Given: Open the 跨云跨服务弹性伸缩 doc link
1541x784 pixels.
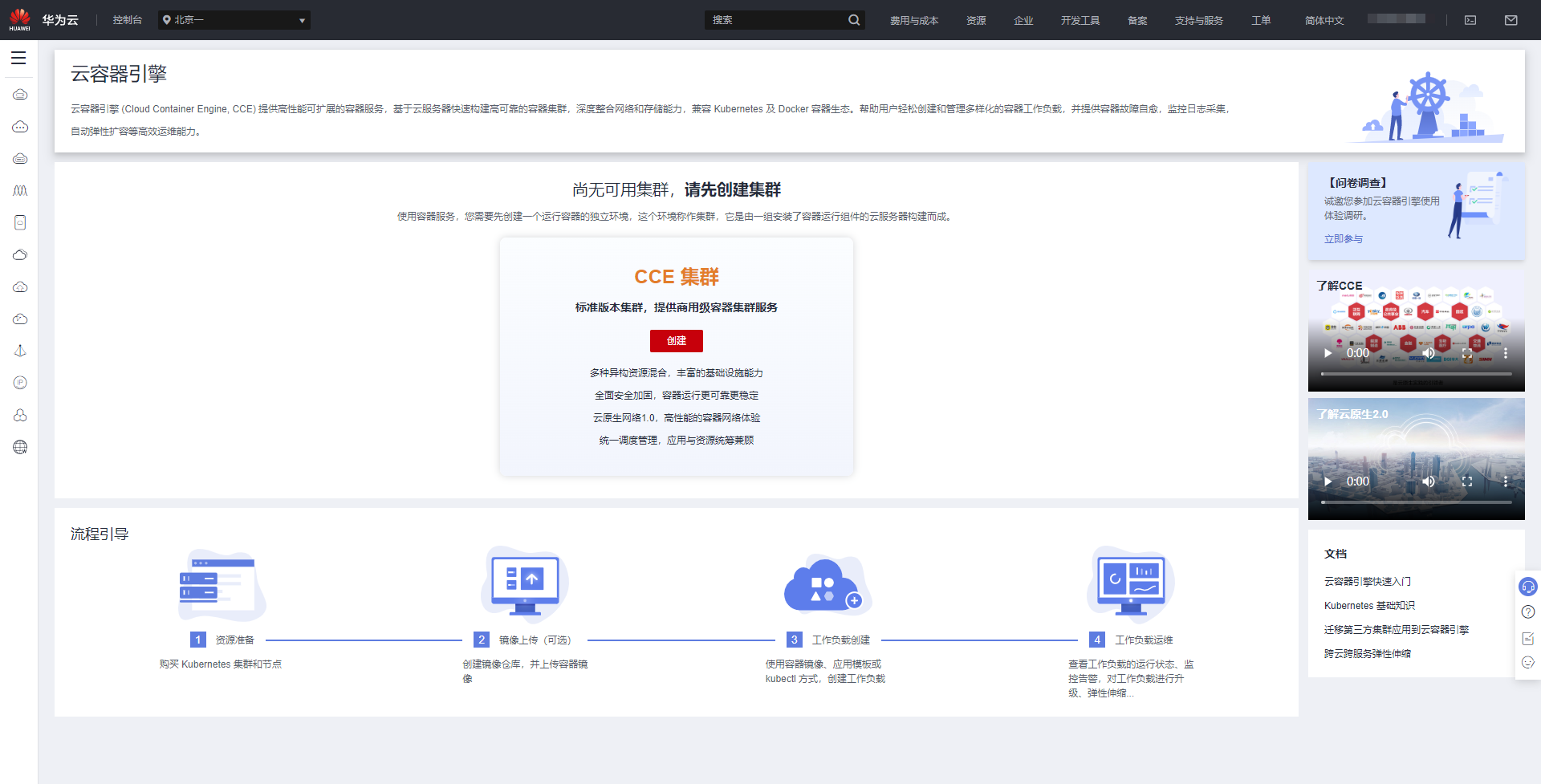Looking at the screenshot, I should point(1368,654).
